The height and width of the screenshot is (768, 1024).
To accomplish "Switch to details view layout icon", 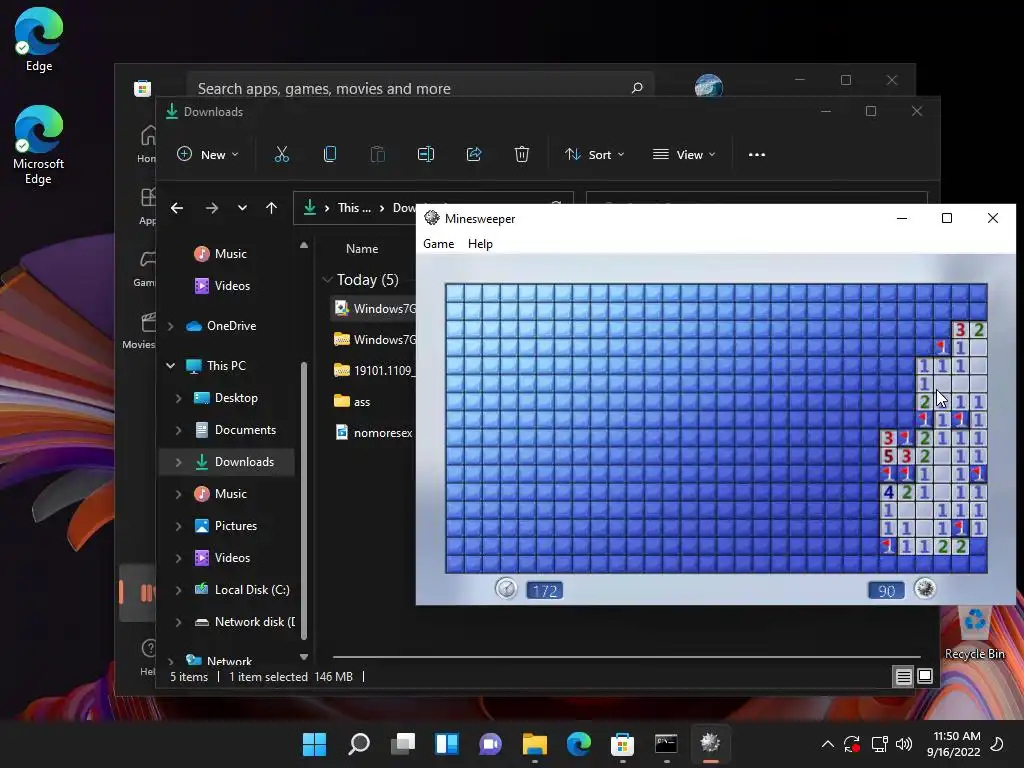I will click(x=903, y=677).
